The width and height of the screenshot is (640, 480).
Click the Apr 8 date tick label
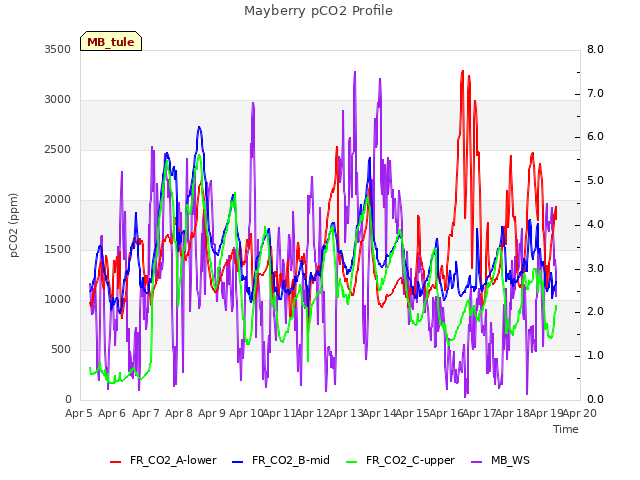point(179,413)
